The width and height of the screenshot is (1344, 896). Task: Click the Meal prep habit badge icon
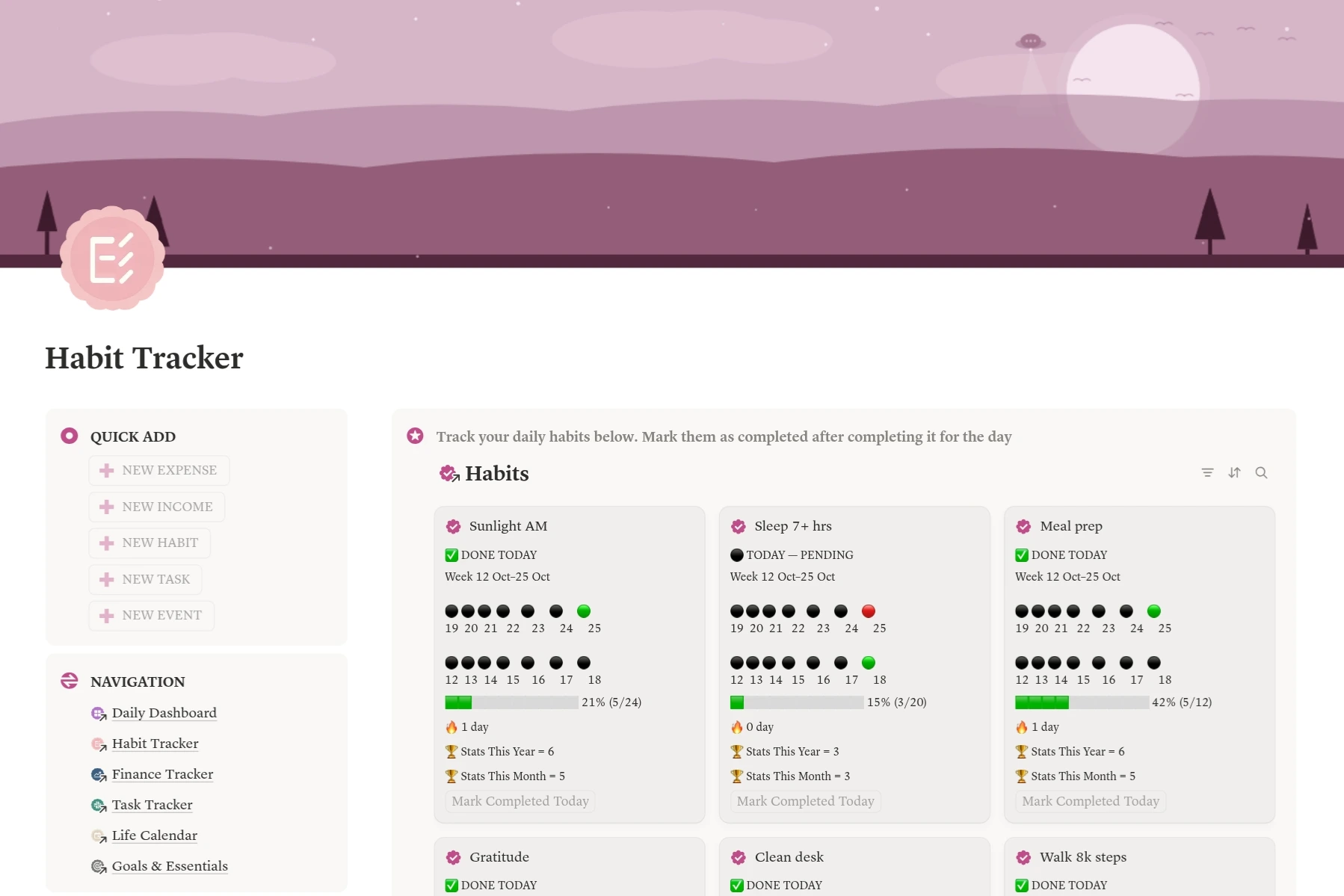click(1023, 526)
